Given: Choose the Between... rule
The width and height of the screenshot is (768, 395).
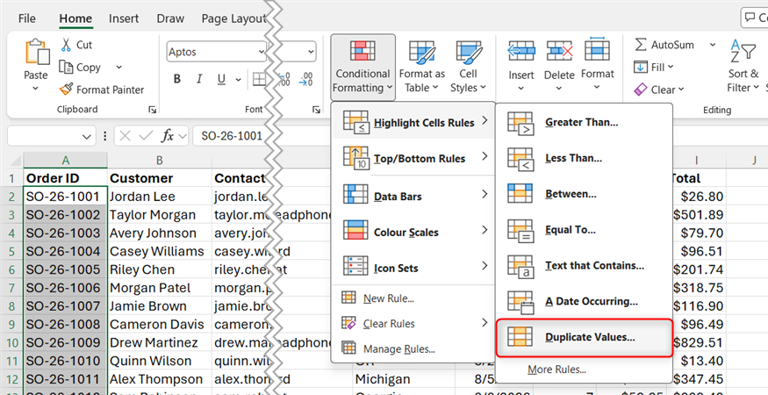Looking at the screenshot, I should pyautogui.click(x=583, y=194).
